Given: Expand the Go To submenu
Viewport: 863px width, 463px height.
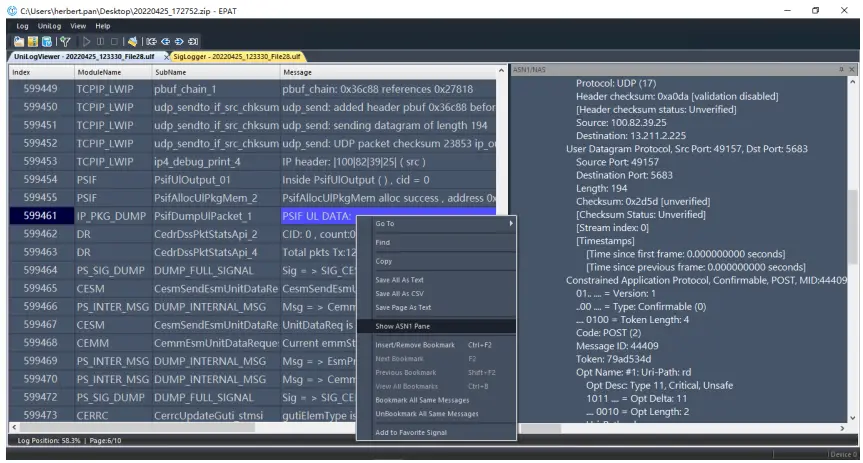Looking at the screenshot, I should point(442,224).
